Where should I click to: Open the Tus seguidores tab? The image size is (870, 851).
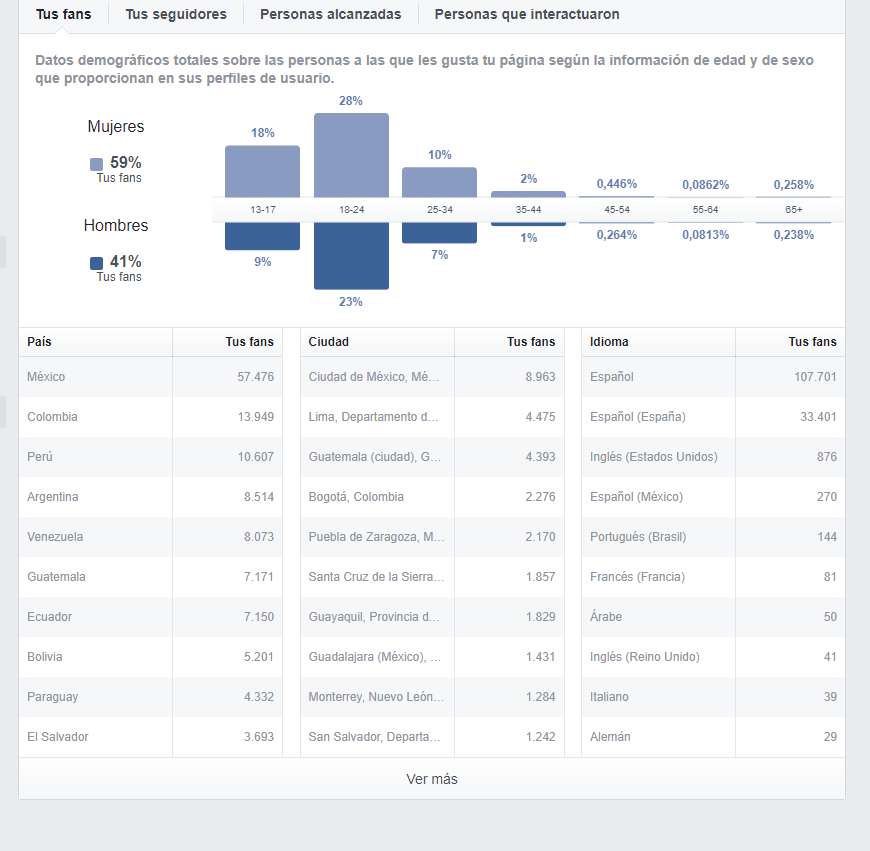click(x=176, y=14)
